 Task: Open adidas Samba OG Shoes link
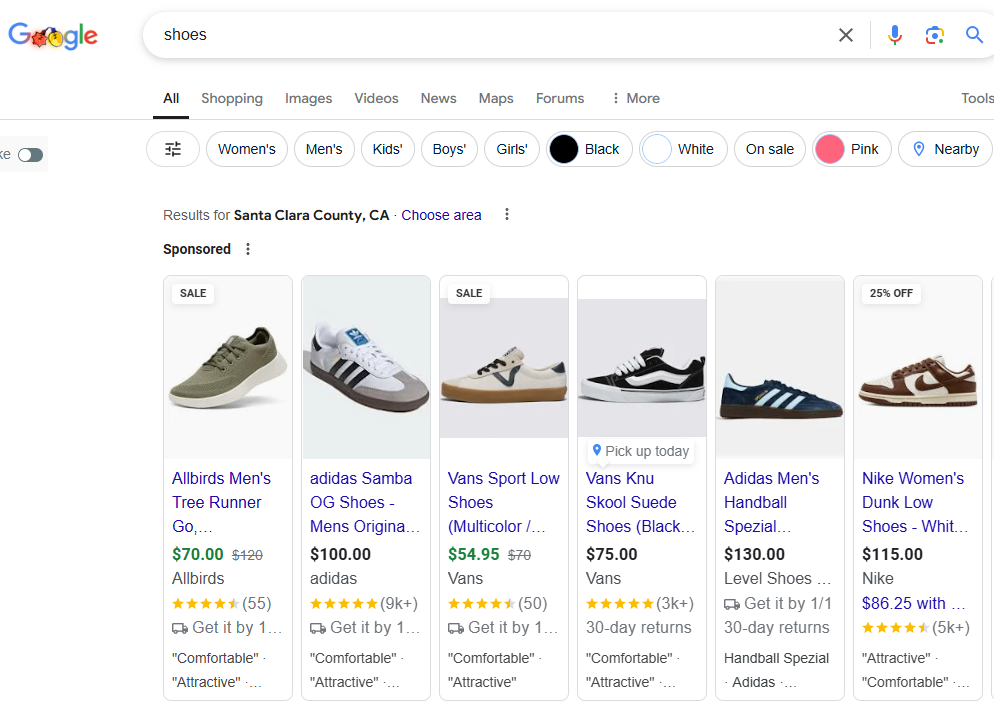tap(365, 502)
